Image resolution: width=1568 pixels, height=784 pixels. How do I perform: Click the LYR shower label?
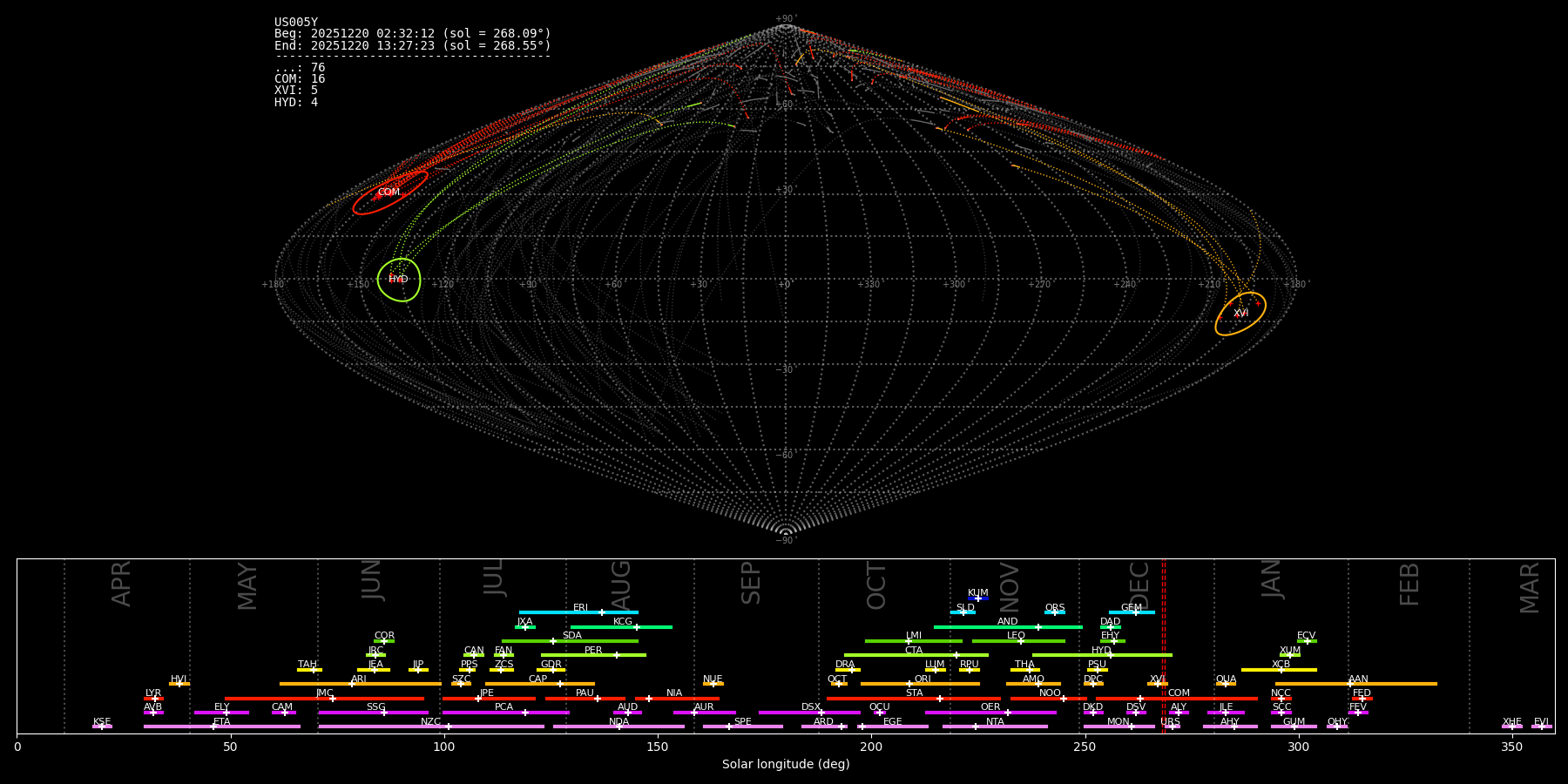153,693
